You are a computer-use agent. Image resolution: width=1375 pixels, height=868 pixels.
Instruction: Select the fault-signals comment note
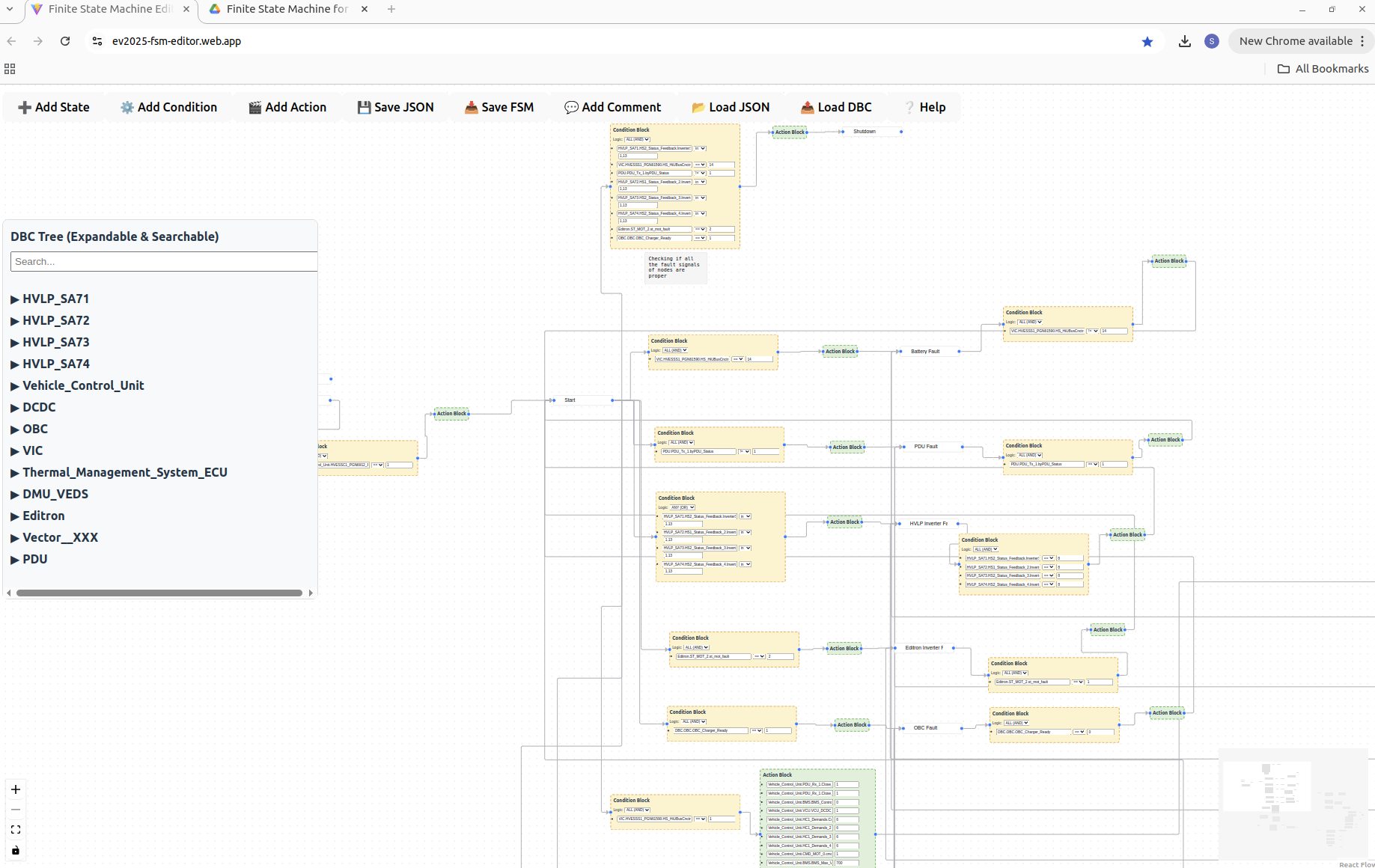click(x=676, y=268)
